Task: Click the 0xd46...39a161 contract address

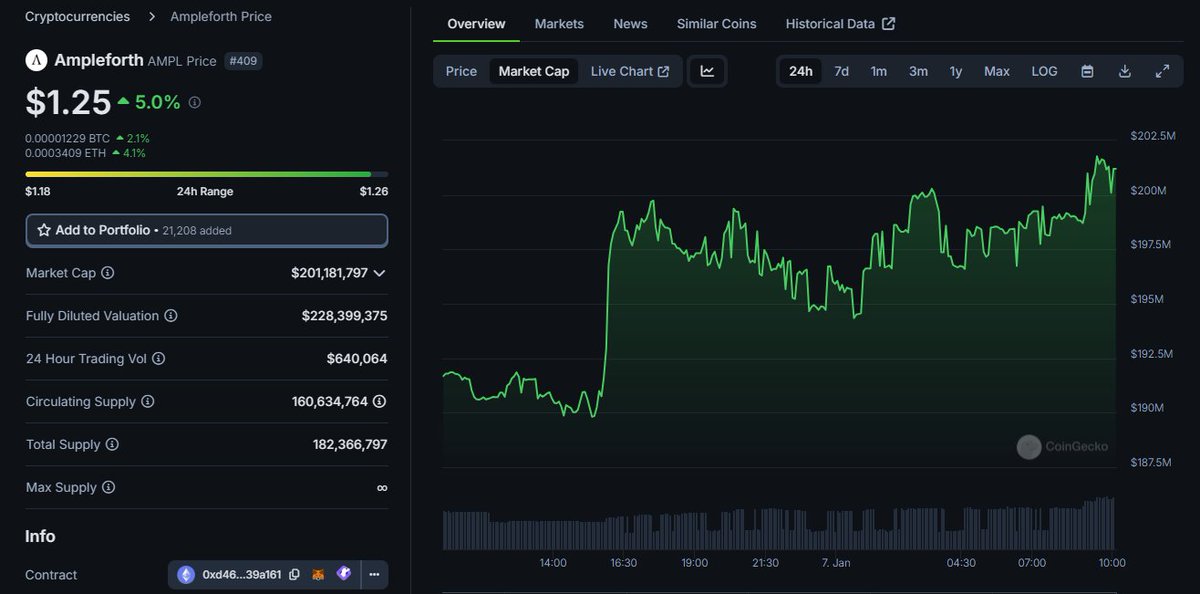Action: click(242, 575)
